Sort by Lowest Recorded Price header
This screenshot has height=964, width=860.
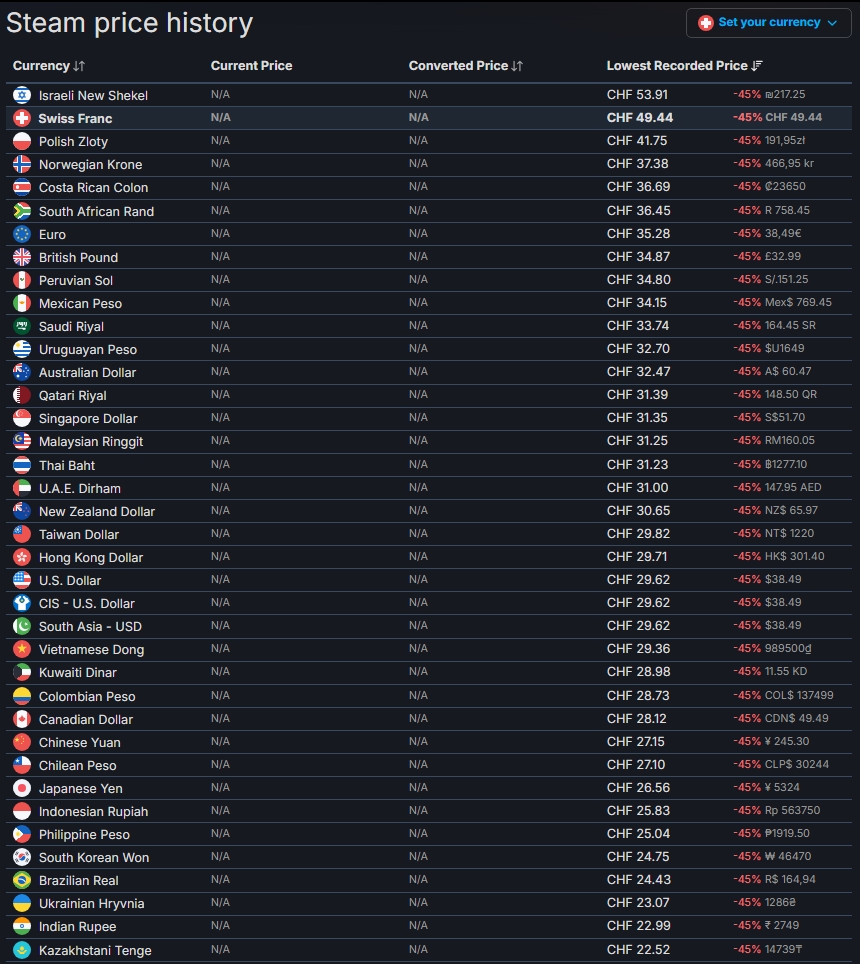tap(684, 66)
